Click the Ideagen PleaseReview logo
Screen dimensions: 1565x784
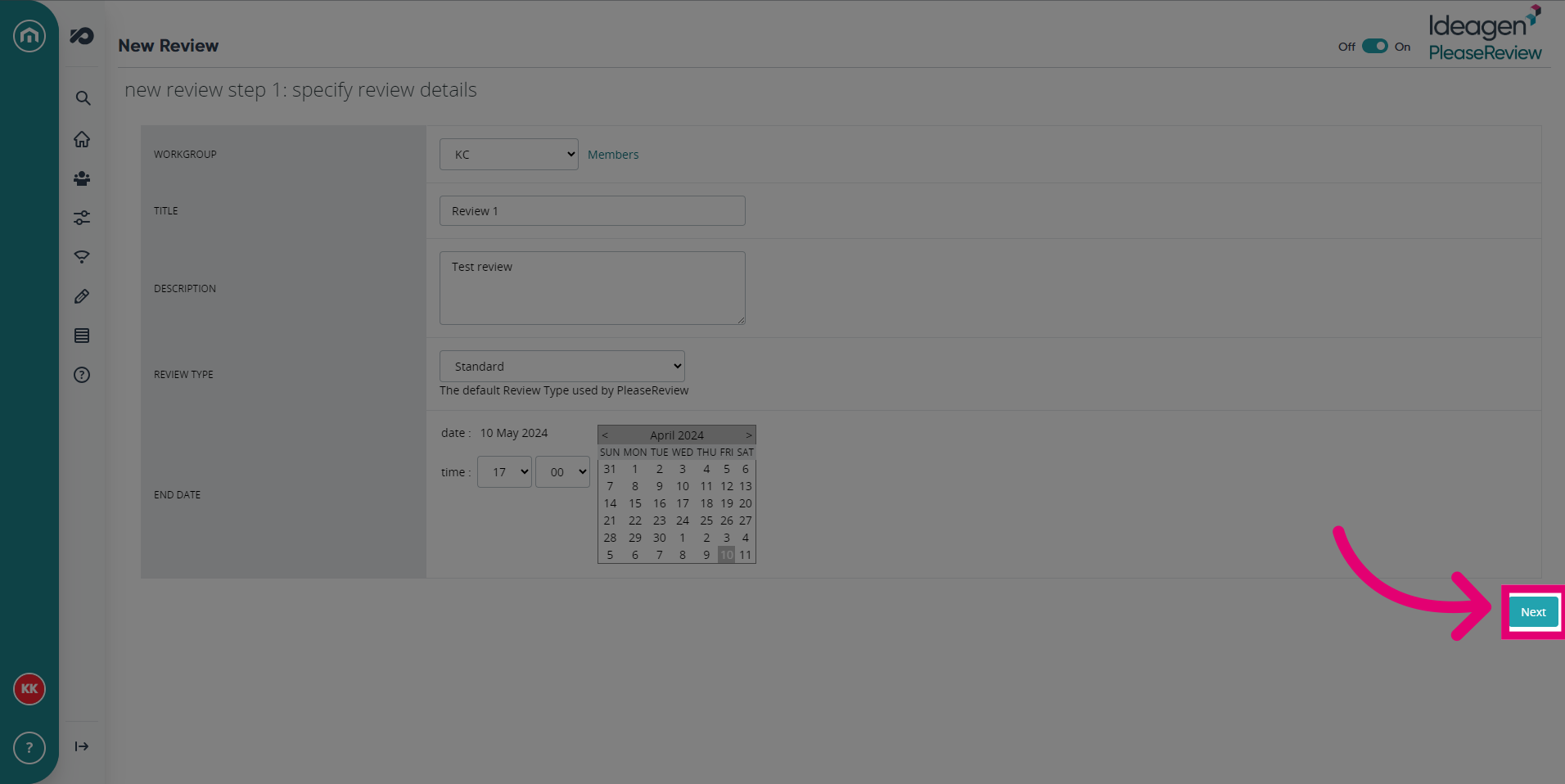(1485, 33)
